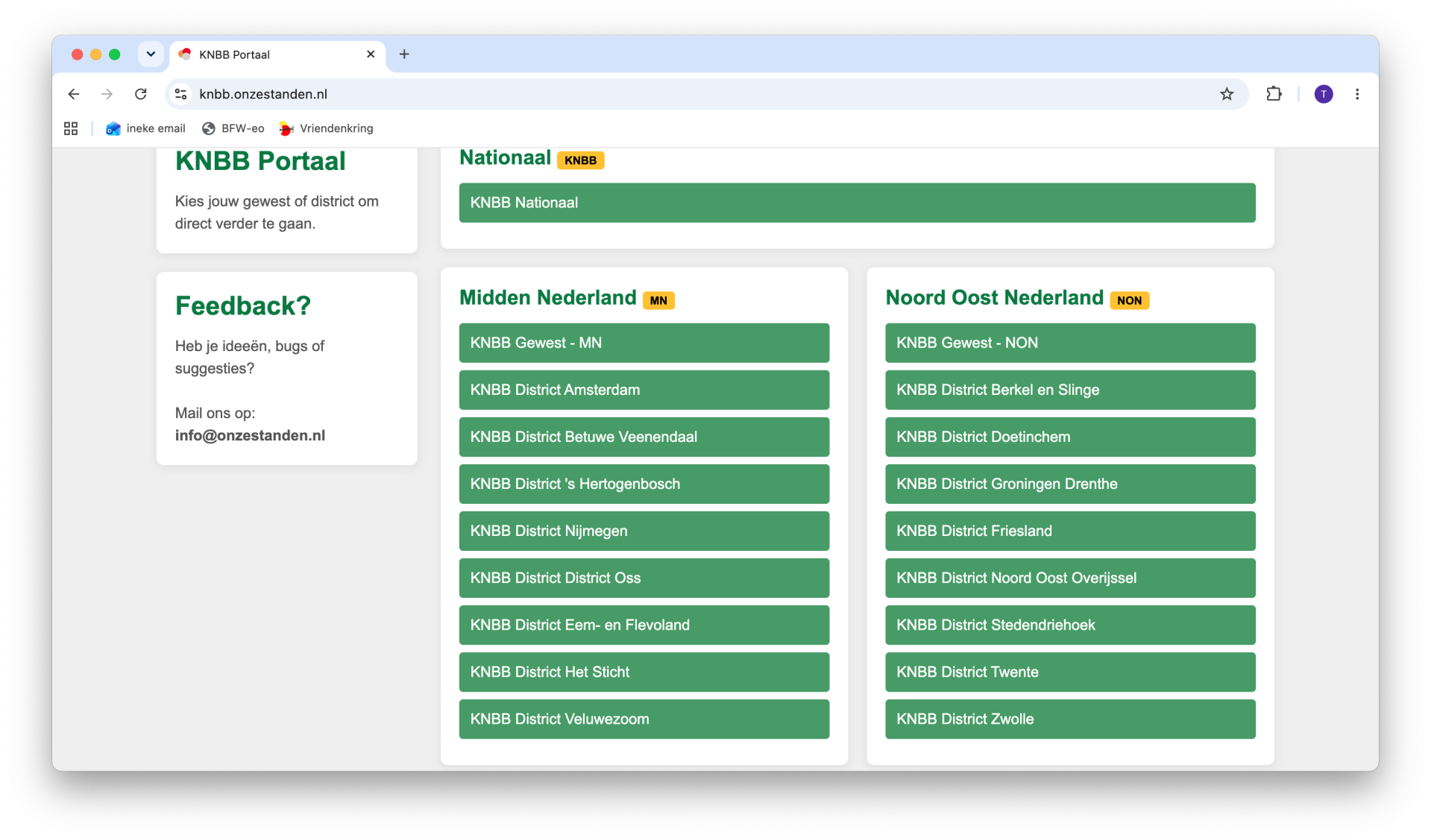
Task: Choose KNBB District Twente
Action: click(1070, 672)
